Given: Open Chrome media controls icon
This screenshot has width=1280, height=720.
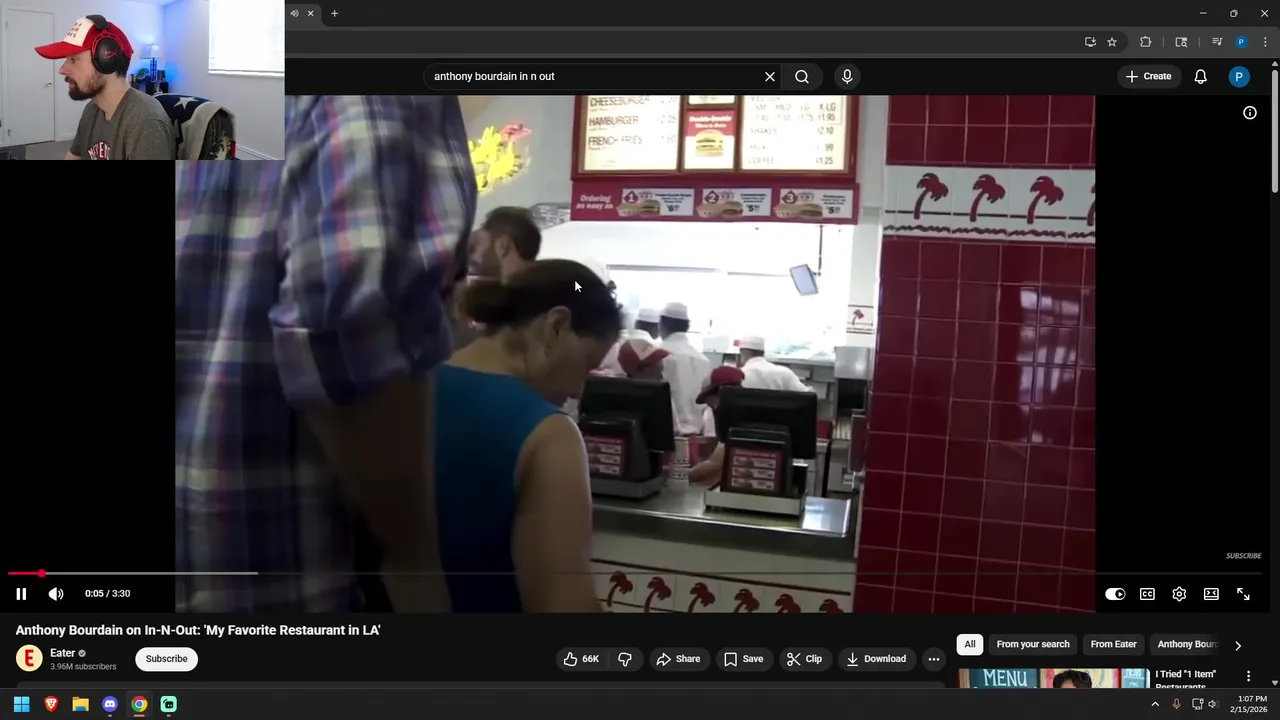Looking at the screenshot, I should [x=1217, y=42].
